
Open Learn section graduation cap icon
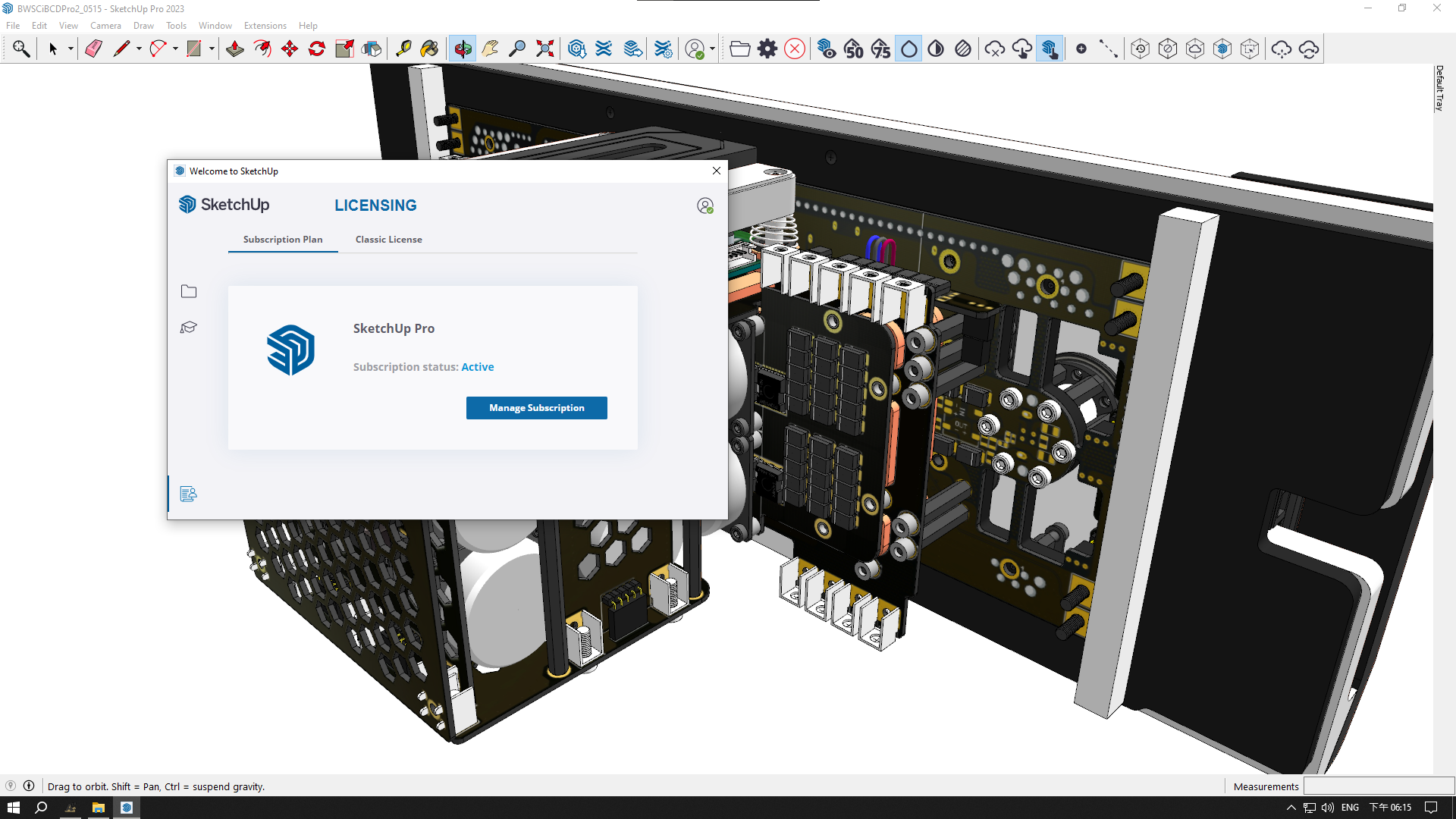(x=189, y=328)
